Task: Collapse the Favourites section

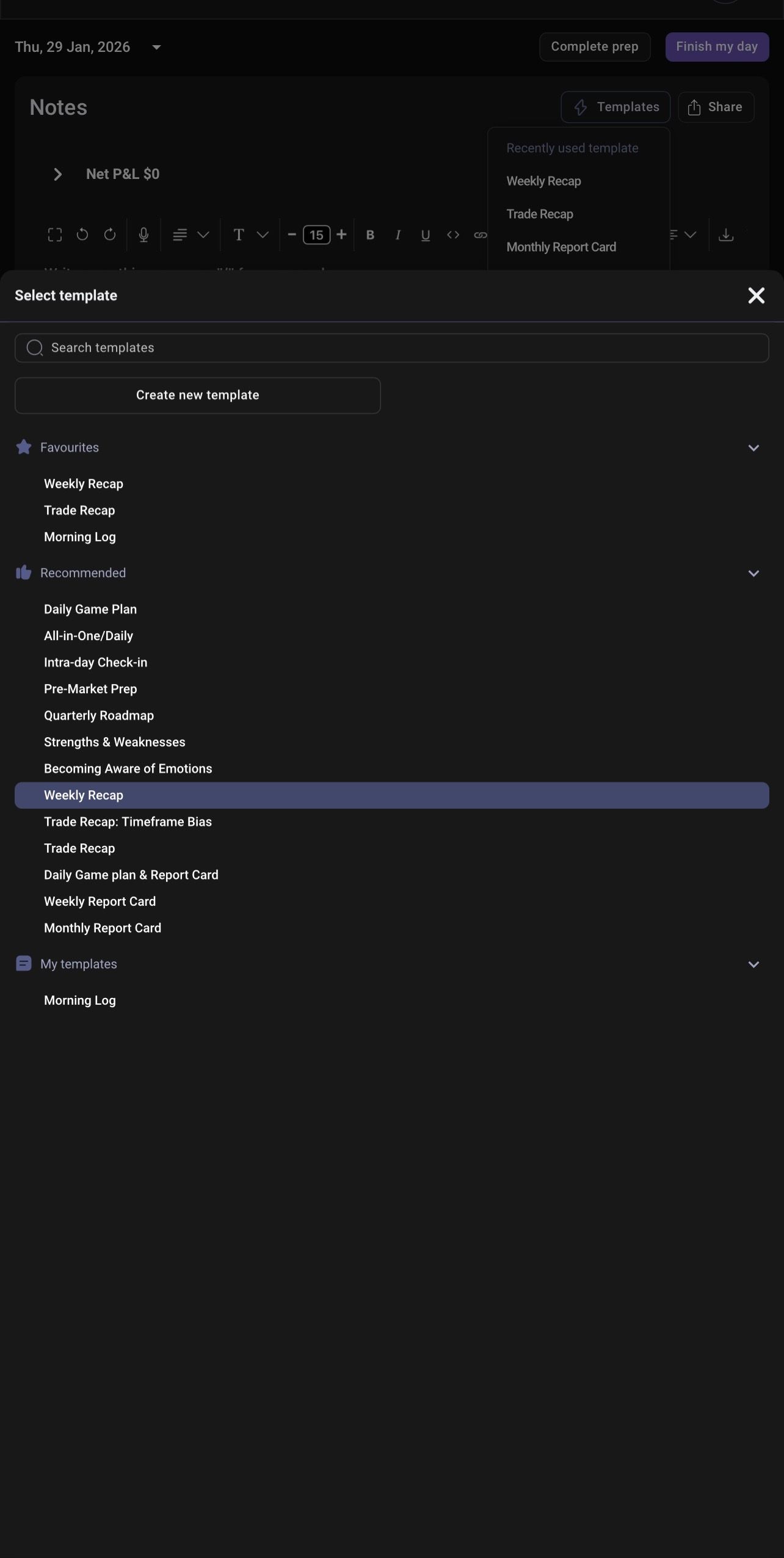Action: click(x=753, y=448)
